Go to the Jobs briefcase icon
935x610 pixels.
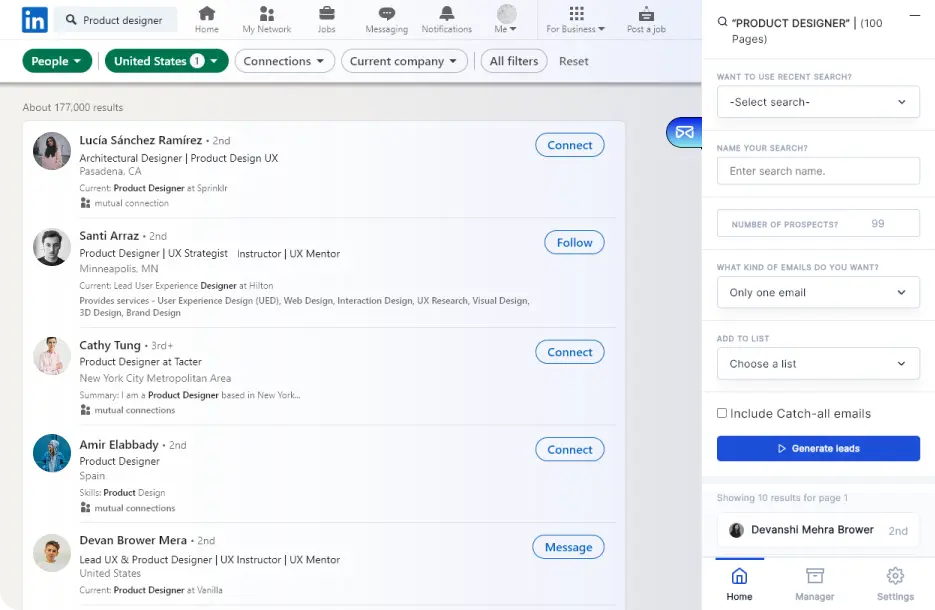[326, 14]
